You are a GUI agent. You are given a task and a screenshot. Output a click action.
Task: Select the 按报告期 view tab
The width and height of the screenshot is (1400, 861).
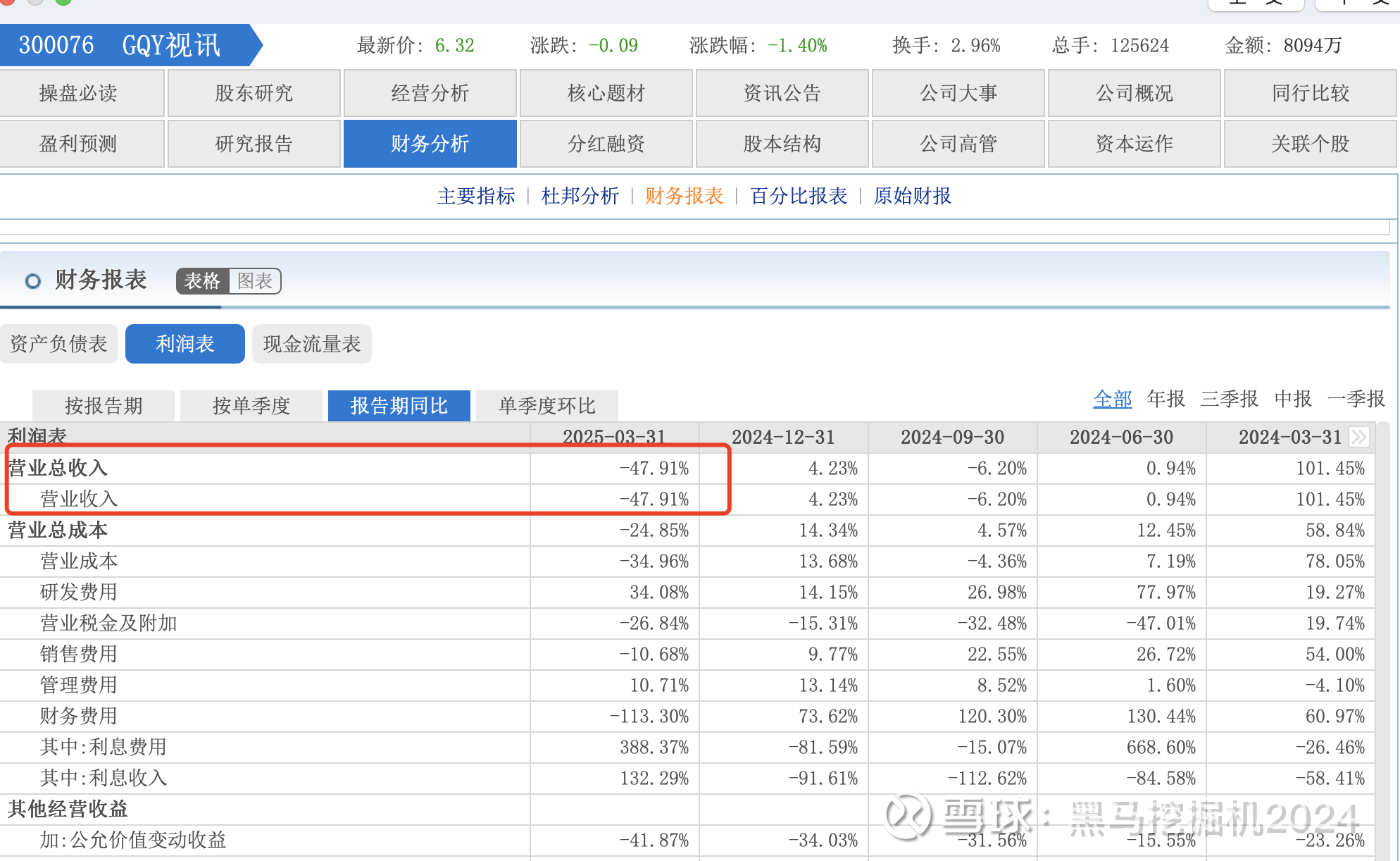[104, 406]
